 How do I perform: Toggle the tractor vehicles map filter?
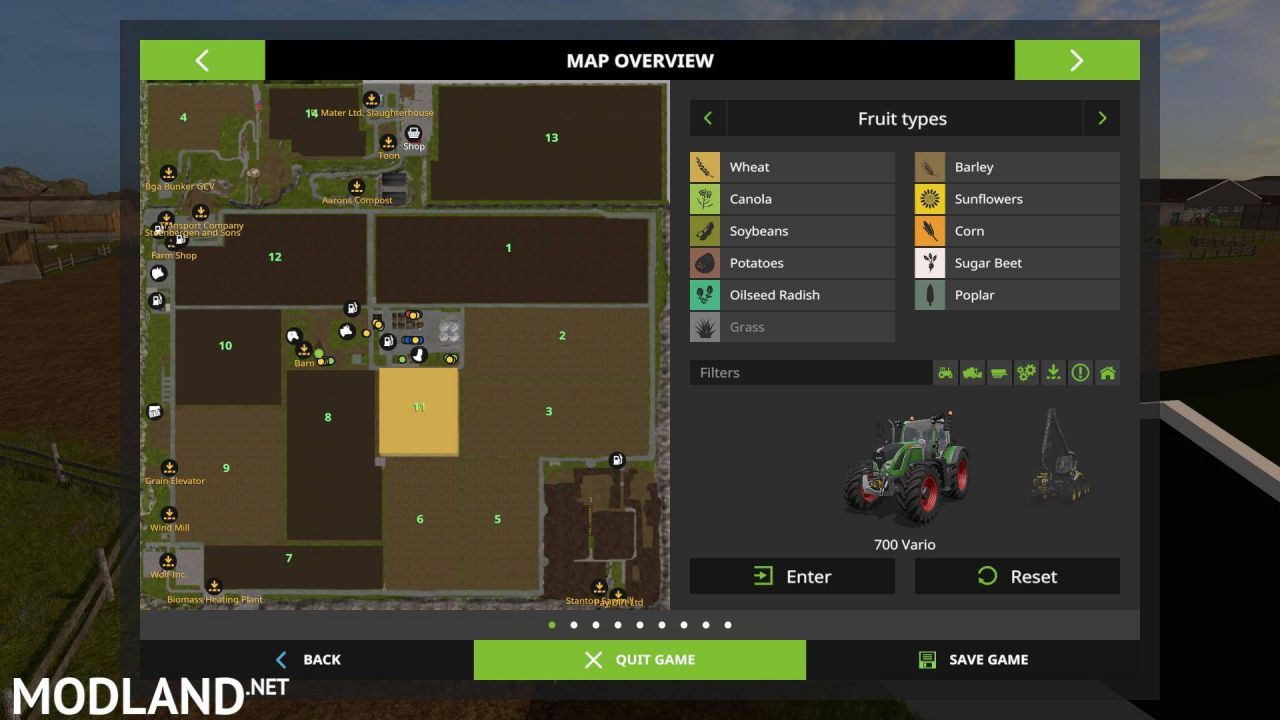point(945,373)
